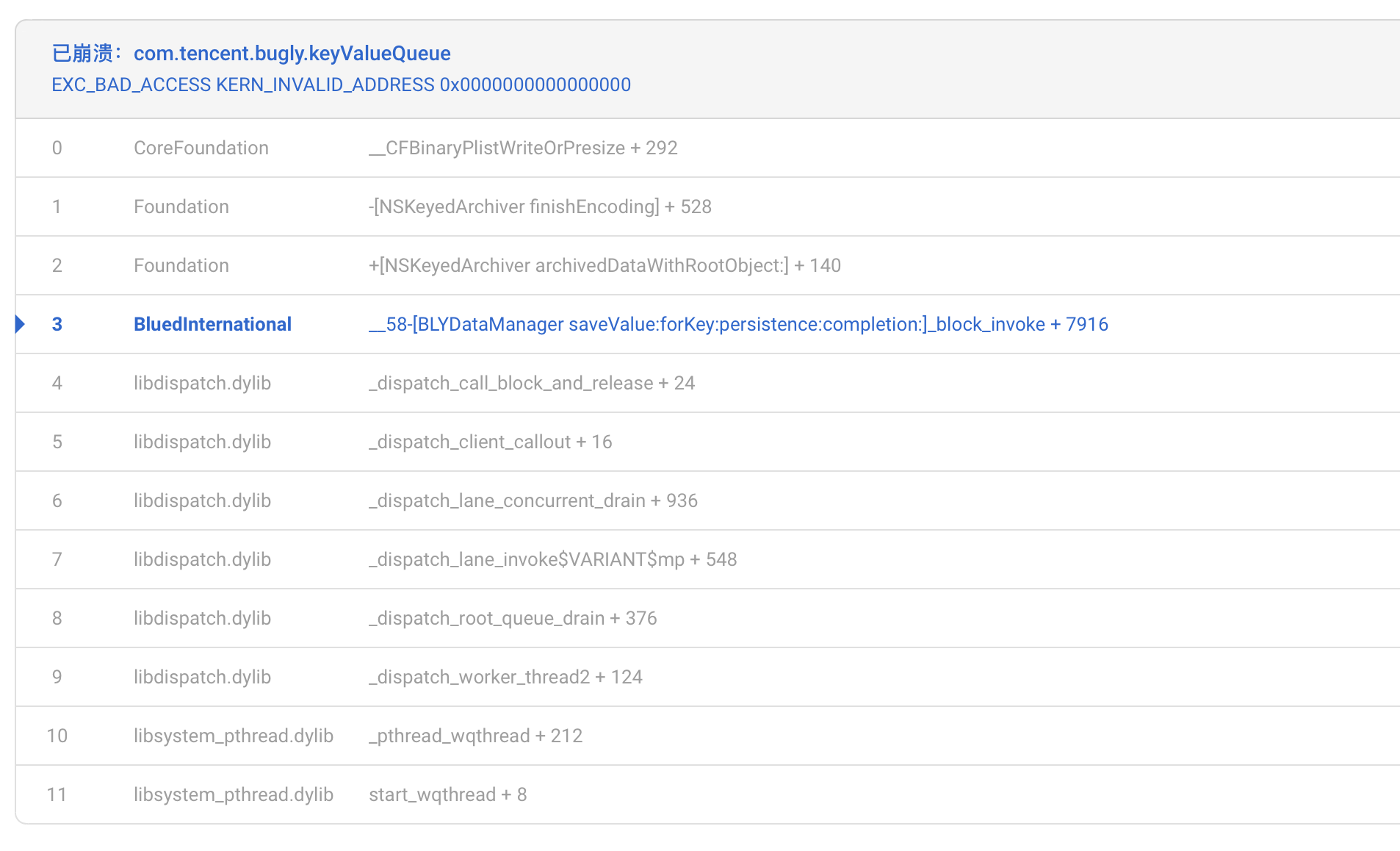Click the EXC_BAD_ACCESS error description
Viewport: 1400px width, 851px height.
[341, 85]
